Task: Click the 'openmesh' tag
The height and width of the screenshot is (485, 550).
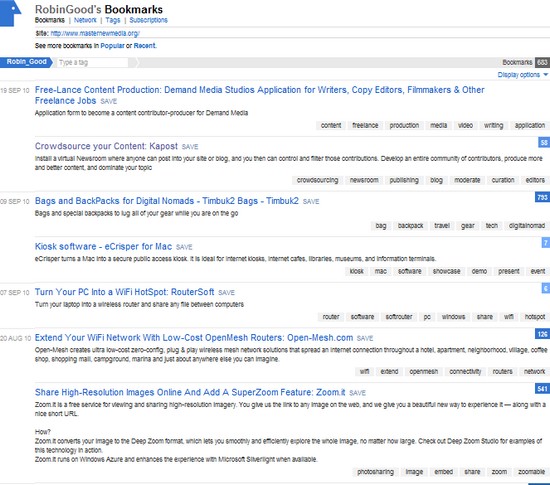Action: (x=424, y=372)
